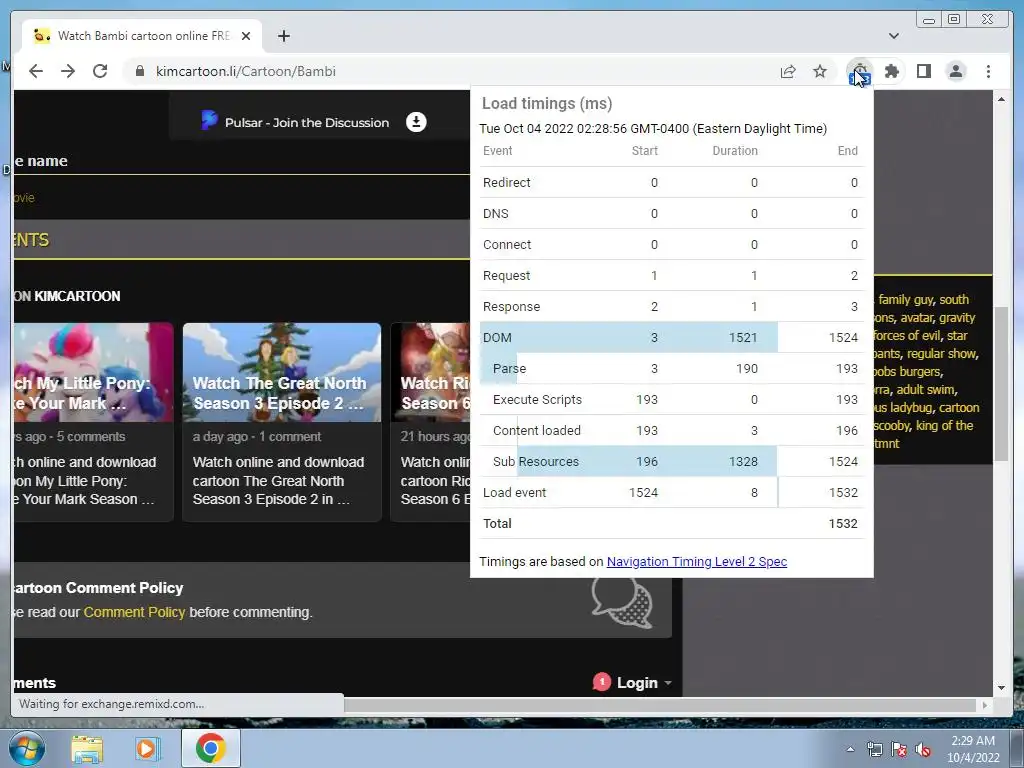
Task: Open the Windows Start button
Action: coord(27,748)
